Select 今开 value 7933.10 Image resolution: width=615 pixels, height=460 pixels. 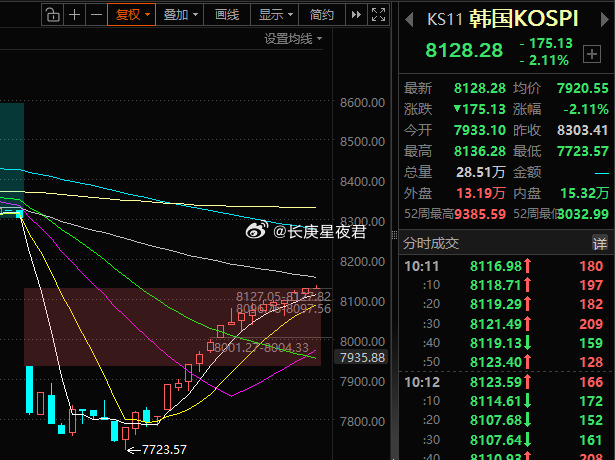(x=480, y=130)
